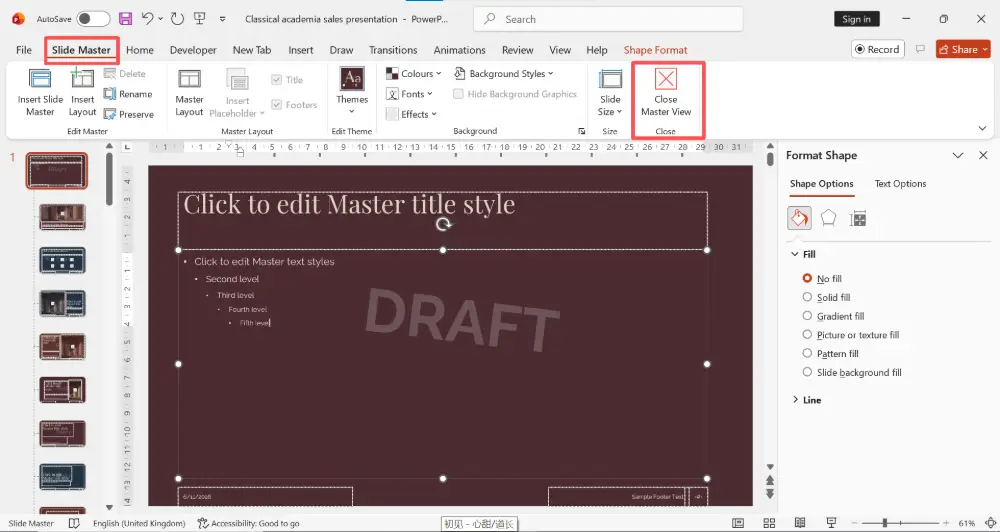Screen dimensions: 1000x532
Task: Select the first slide master thumbnail
Action: [57, 171]
